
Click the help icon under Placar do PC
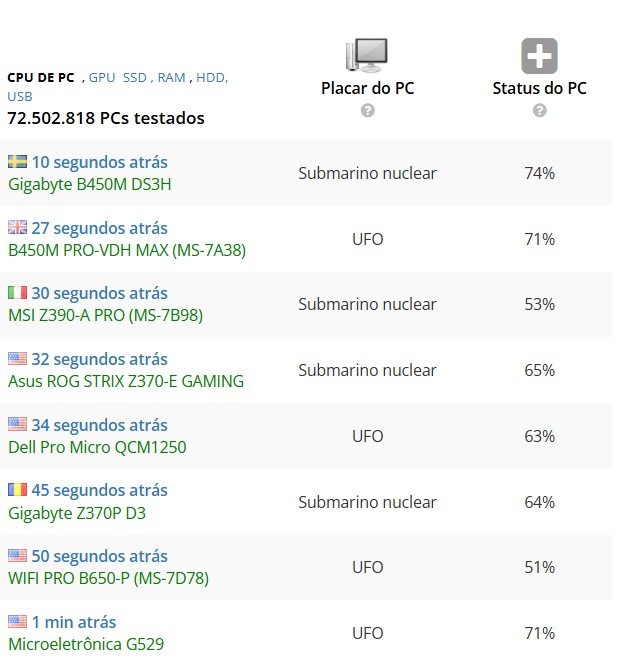368,111
